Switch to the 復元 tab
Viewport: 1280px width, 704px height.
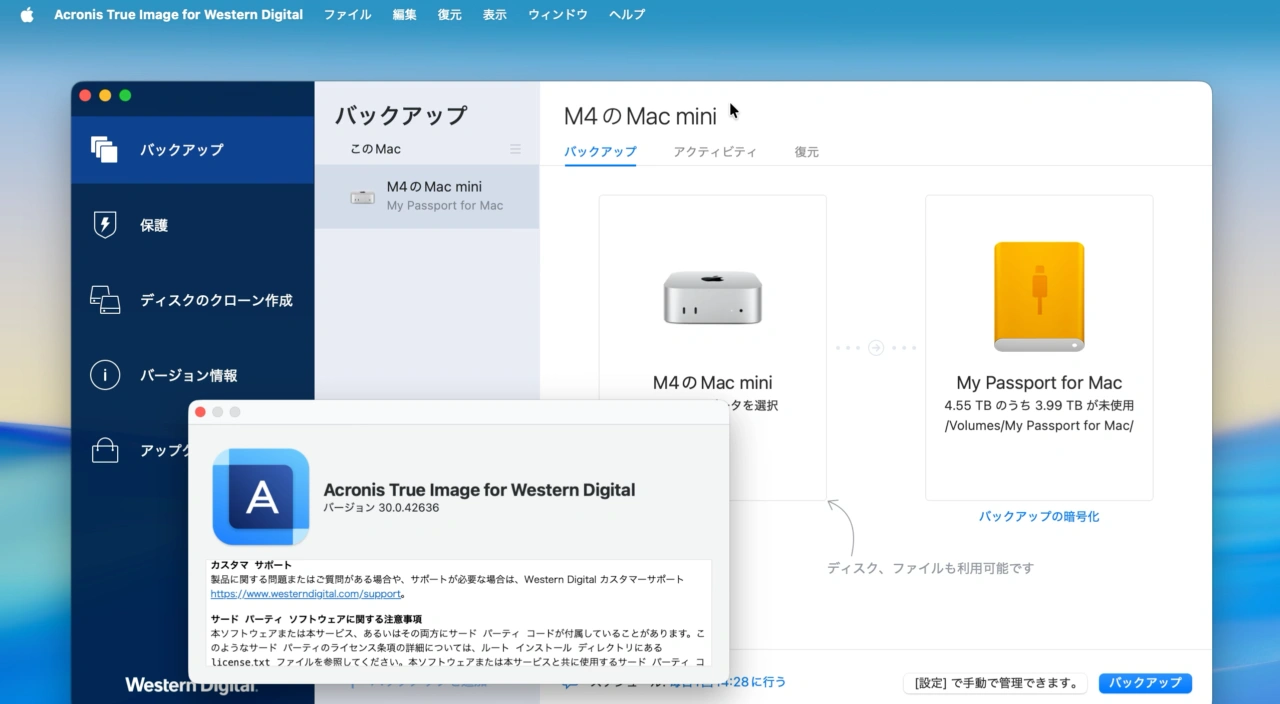pyautogui.click(x=807, y=152)
